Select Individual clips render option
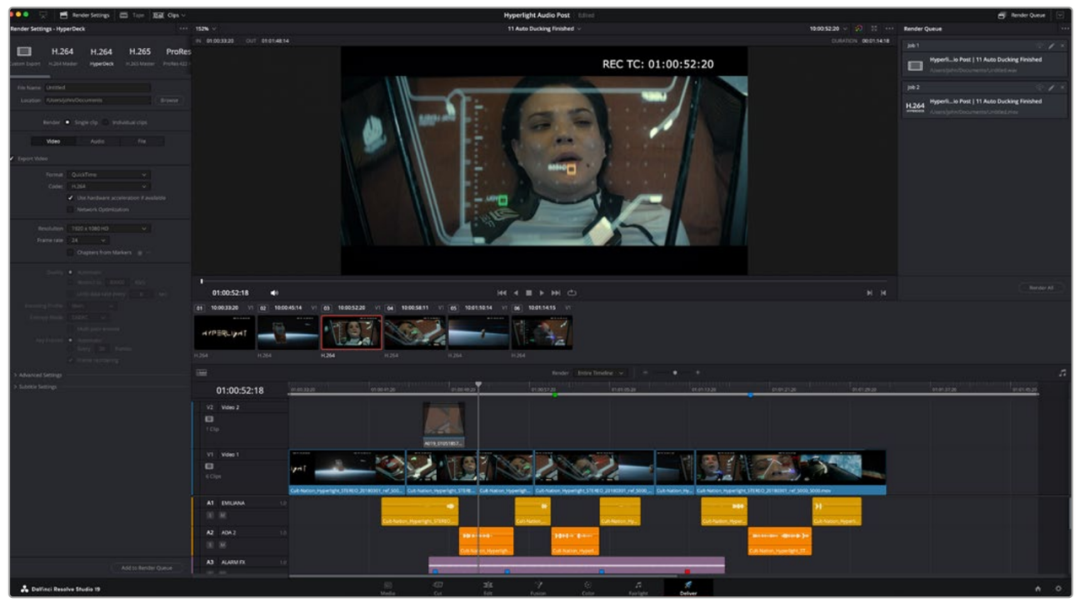 coord(105,122)
